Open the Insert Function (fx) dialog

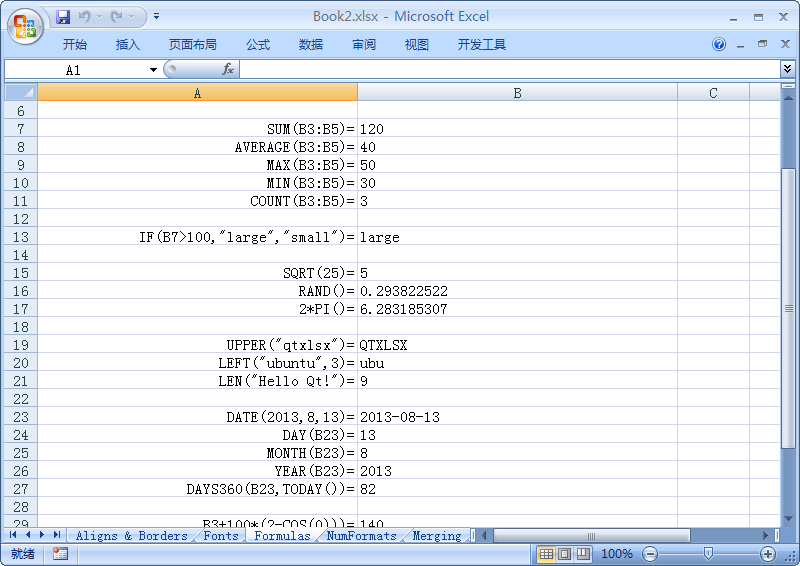tap(227, 70)
